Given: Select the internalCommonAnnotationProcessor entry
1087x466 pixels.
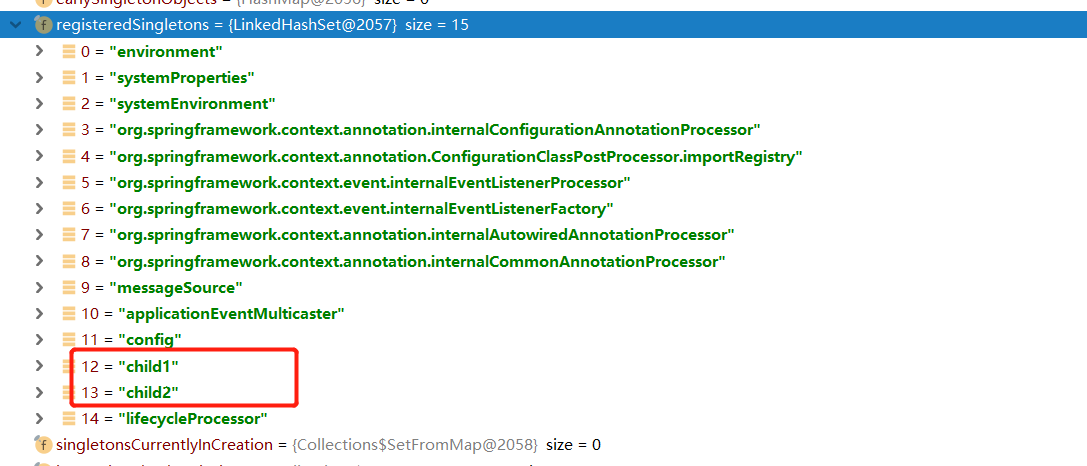Looking at the screenshot, I should click(x=403, y=261).
